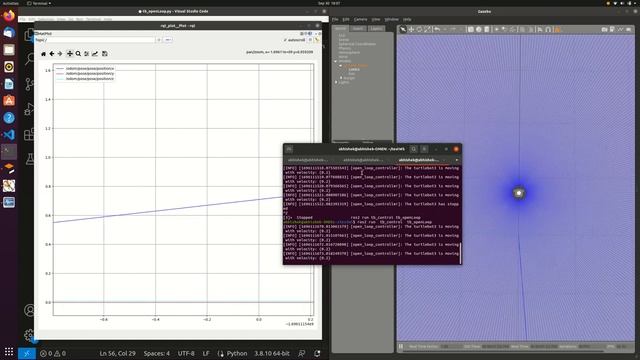
Task: Collapse the ground plane model node
Action: (341, 65)
